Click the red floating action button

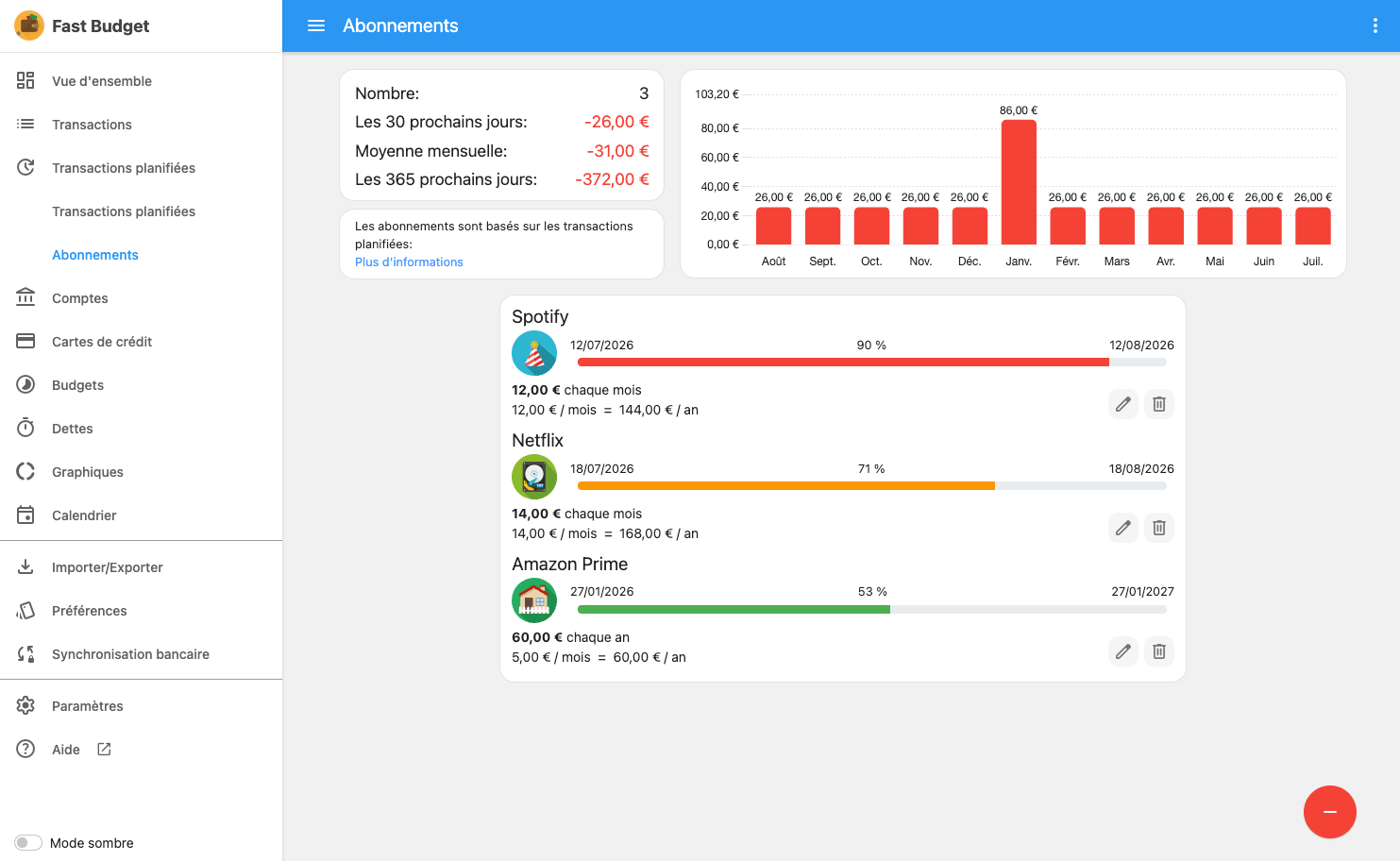(x=1329, y=812)
